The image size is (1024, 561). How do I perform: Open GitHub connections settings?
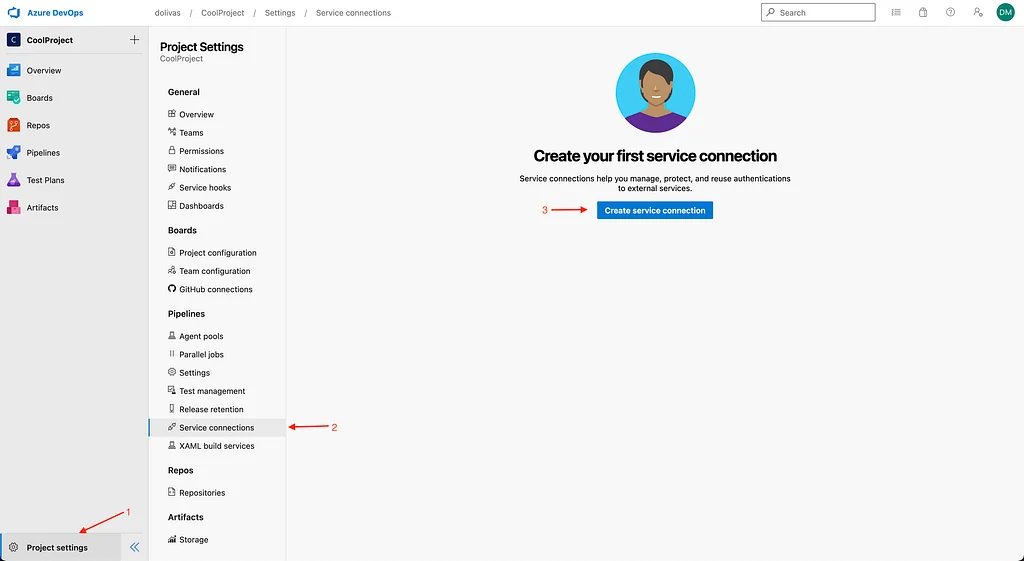pyautogui.click(x=217, y=289)
